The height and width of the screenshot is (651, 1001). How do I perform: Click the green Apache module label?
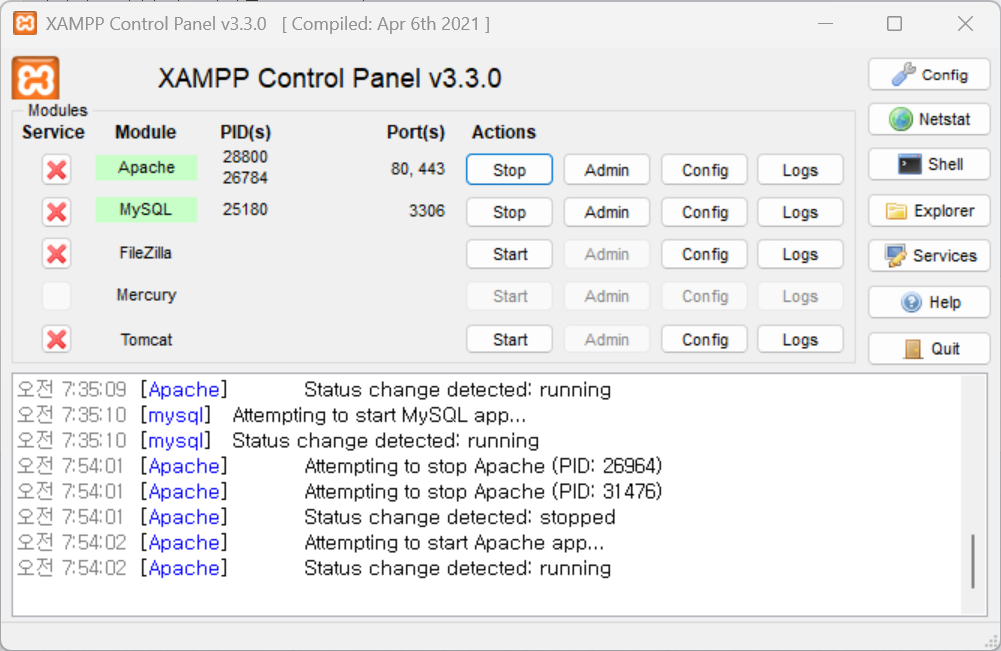coord(146,168)
